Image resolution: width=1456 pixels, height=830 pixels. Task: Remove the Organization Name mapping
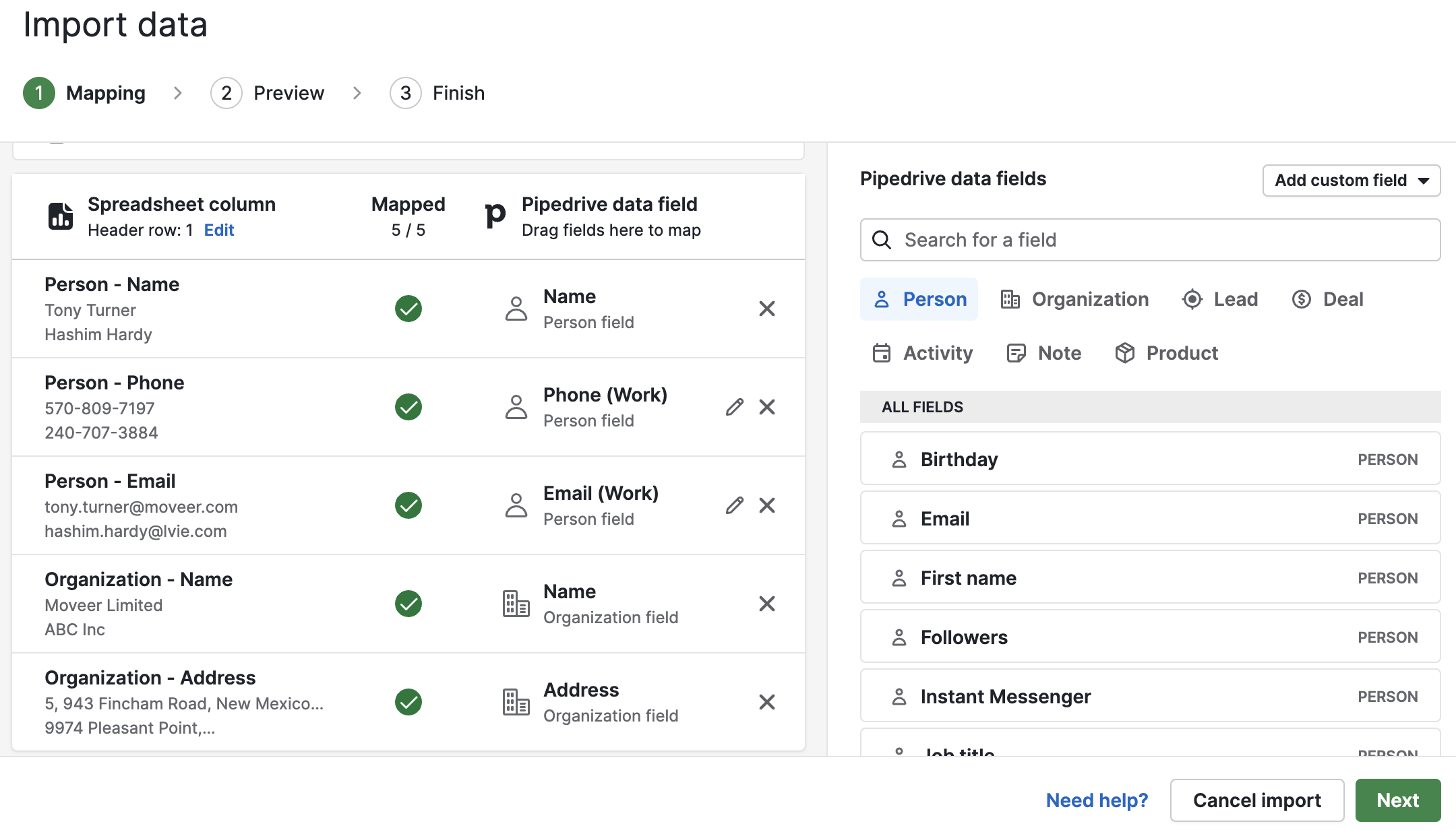(x=767, y=604)
